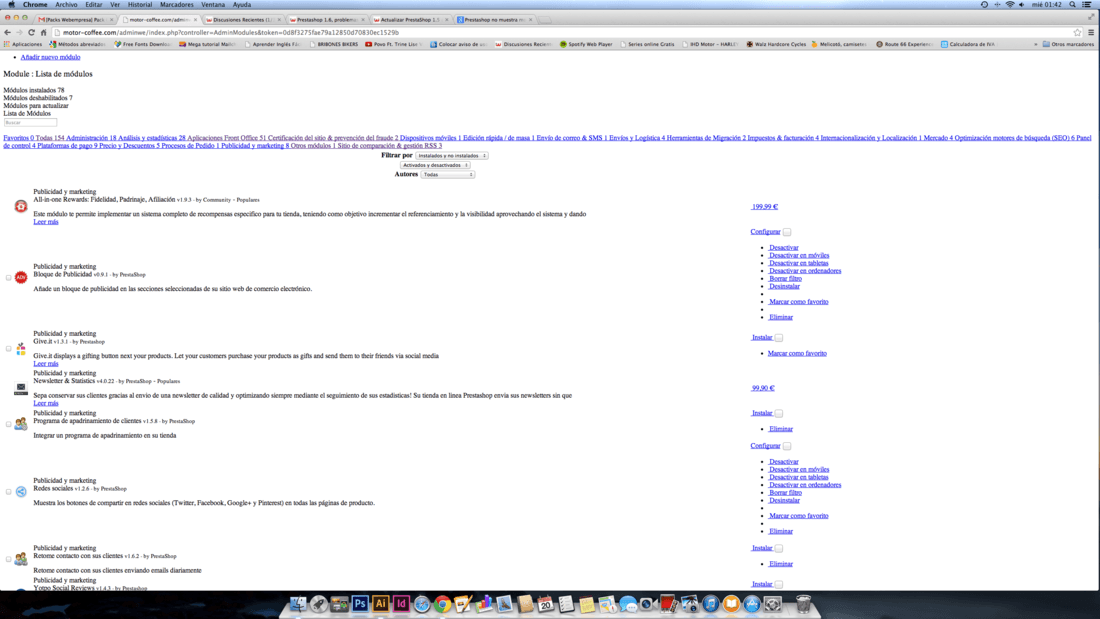This screenshot has height=619, width=1100.
Task: Click the 'Buscar' module search field
Action: 29,122
